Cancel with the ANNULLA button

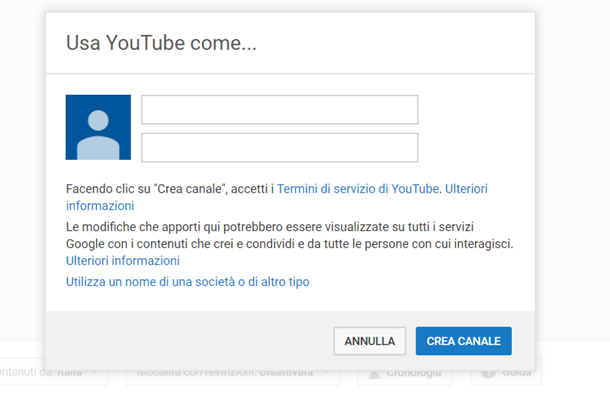pos(370,341)
